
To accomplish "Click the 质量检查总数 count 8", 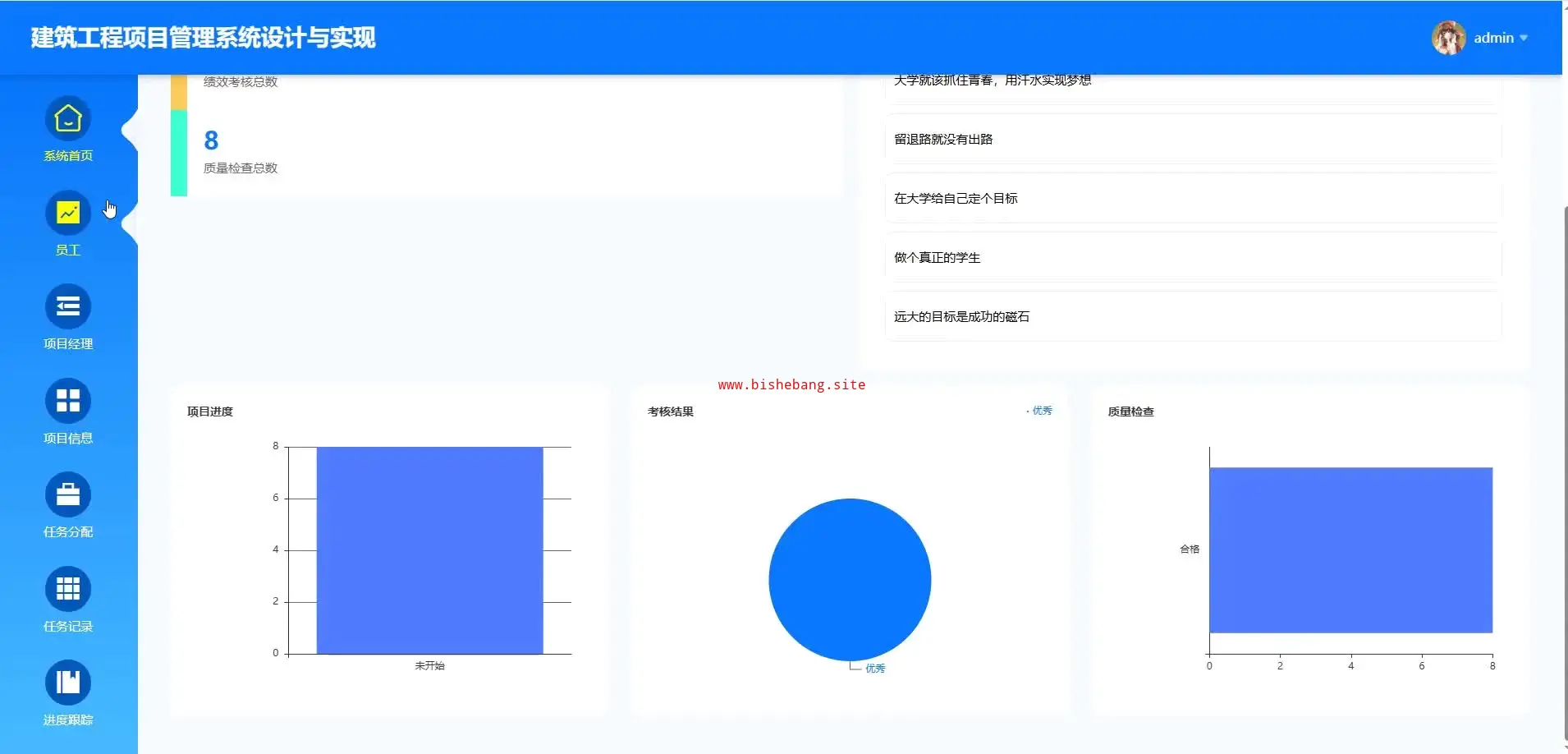I will [211, 140].
